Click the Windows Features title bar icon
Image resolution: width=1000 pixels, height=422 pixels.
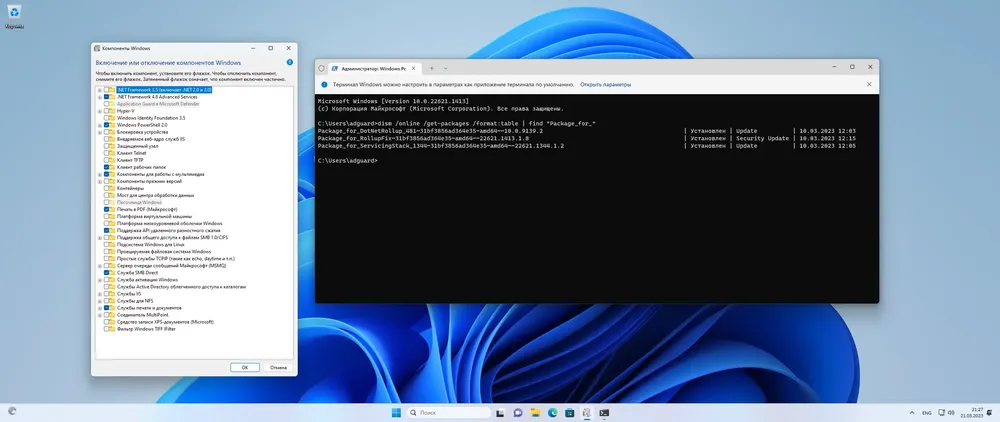(97, 48)
